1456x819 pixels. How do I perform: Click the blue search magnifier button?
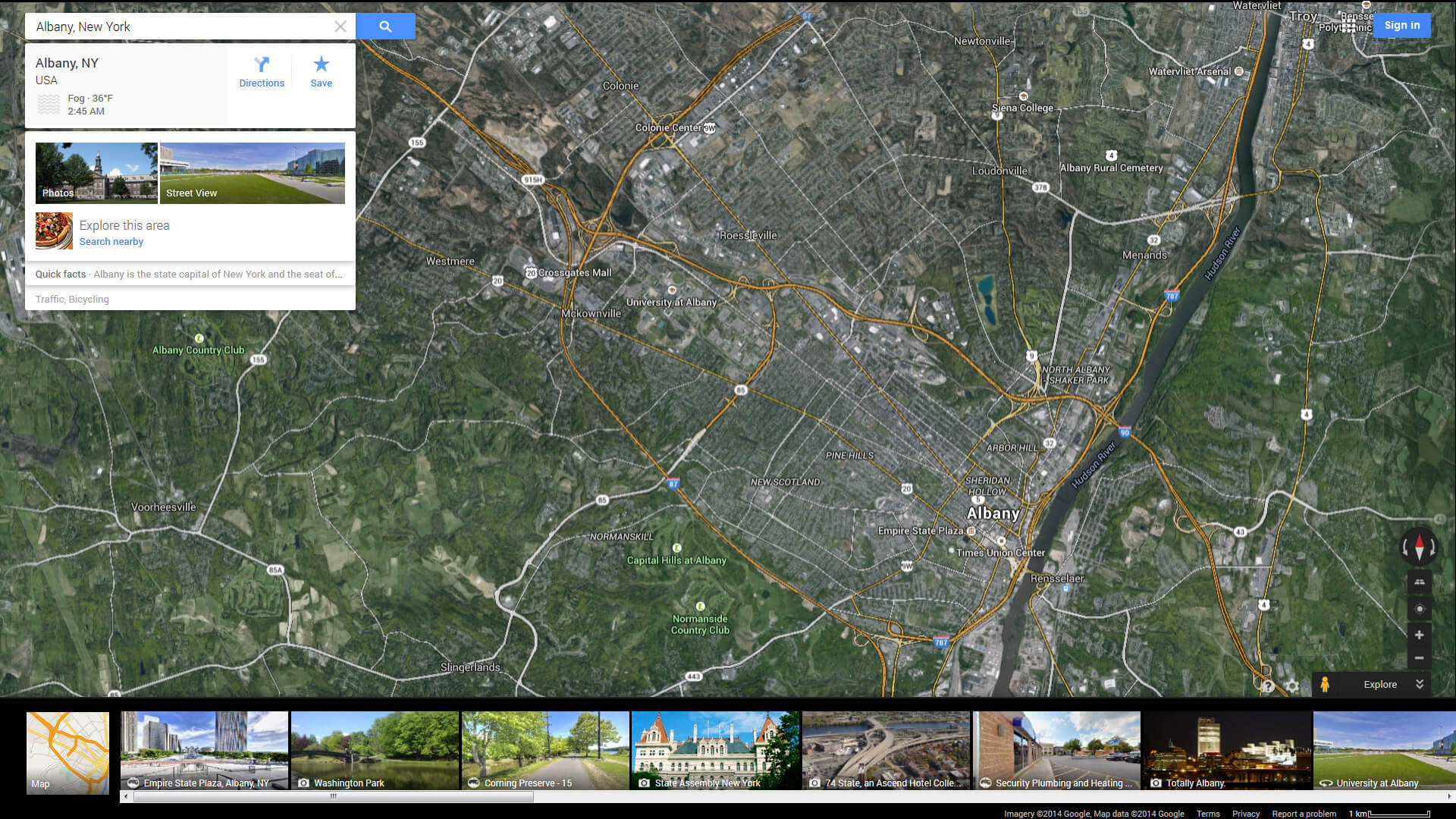pos(385,27)
